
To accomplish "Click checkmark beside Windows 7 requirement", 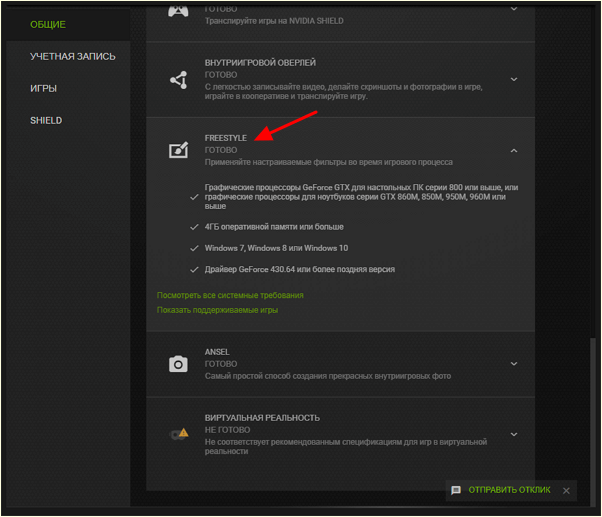I will (194, 248).
